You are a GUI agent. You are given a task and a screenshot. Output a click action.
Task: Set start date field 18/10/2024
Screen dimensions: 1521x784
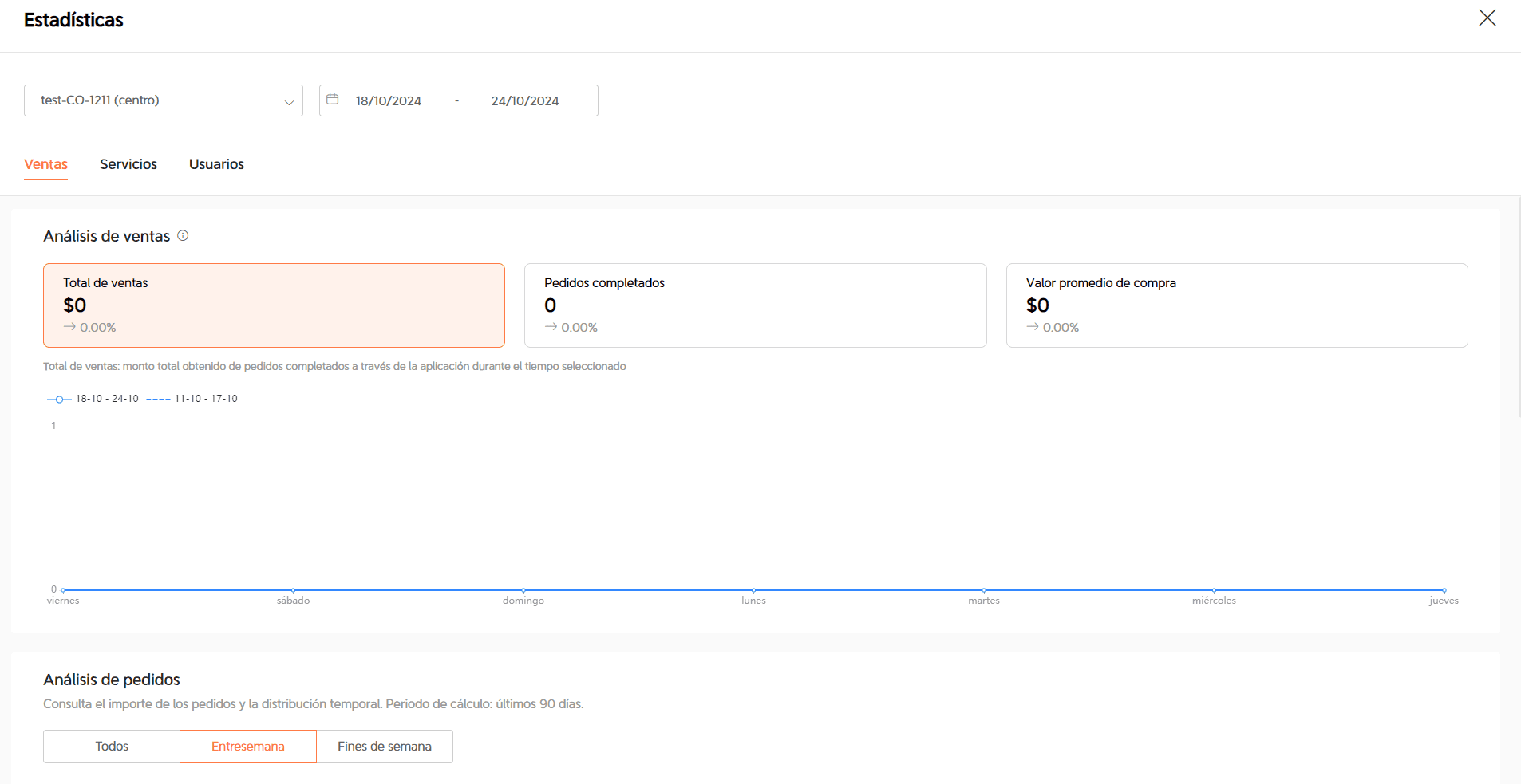coord(389,100)
